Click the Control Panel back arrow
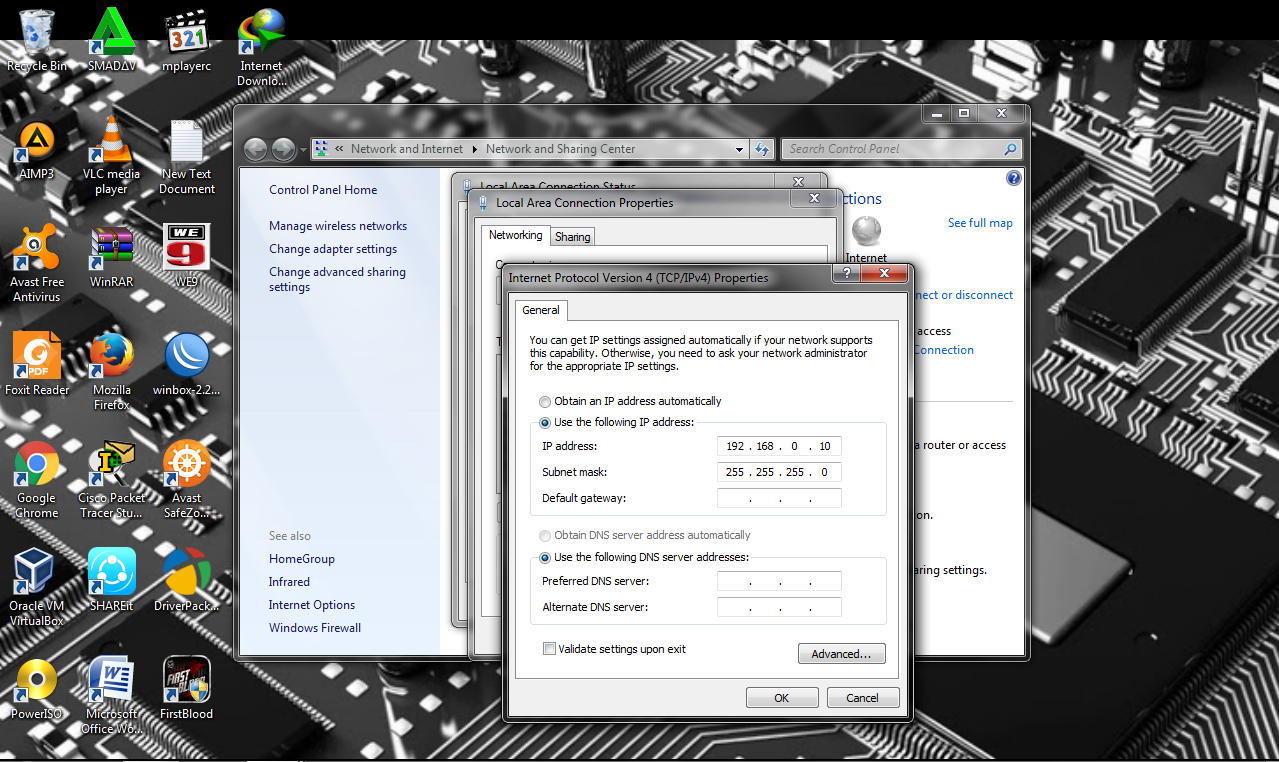1279x762 pixels. coord(256,149)
